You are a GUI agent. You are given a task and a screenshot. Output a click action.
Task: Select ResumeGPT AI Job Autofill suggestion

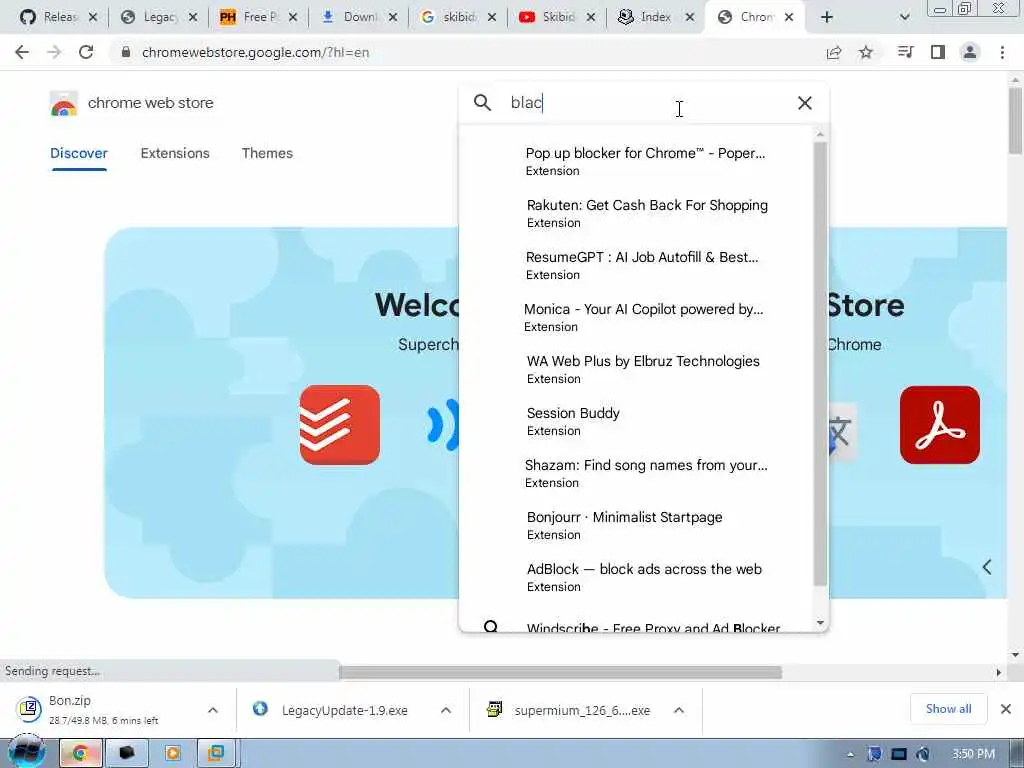pos(637,265)
